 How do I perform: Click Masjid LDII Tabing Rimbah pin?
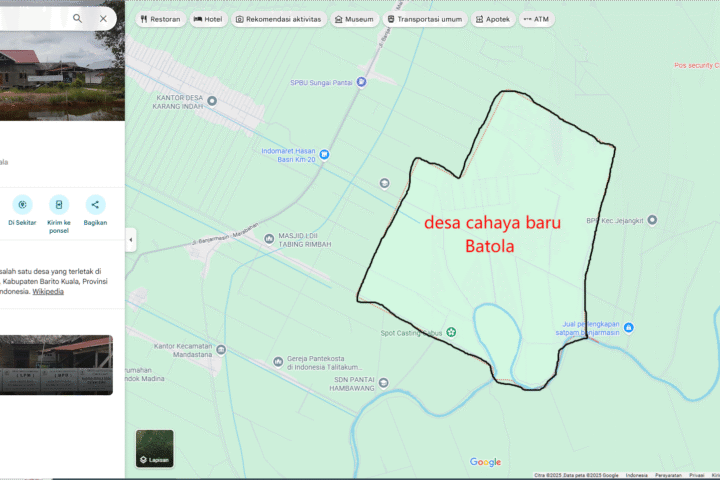(269, 239)
